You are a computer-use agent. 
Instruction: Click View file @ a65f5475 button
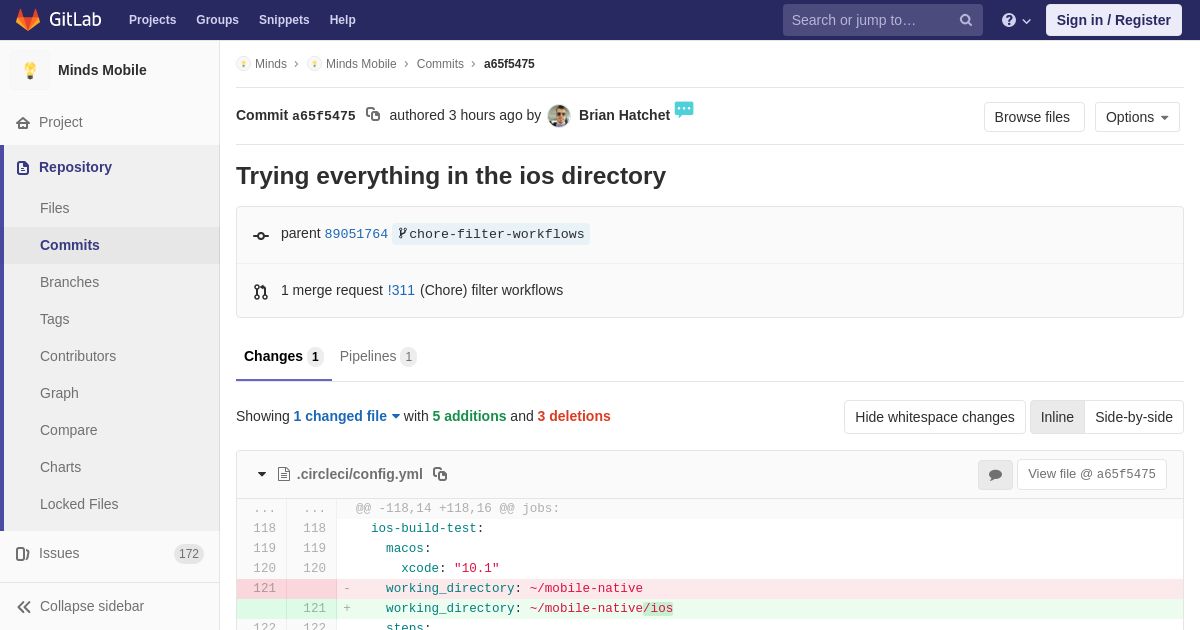pyautogui.click(x=1092, y=475)
